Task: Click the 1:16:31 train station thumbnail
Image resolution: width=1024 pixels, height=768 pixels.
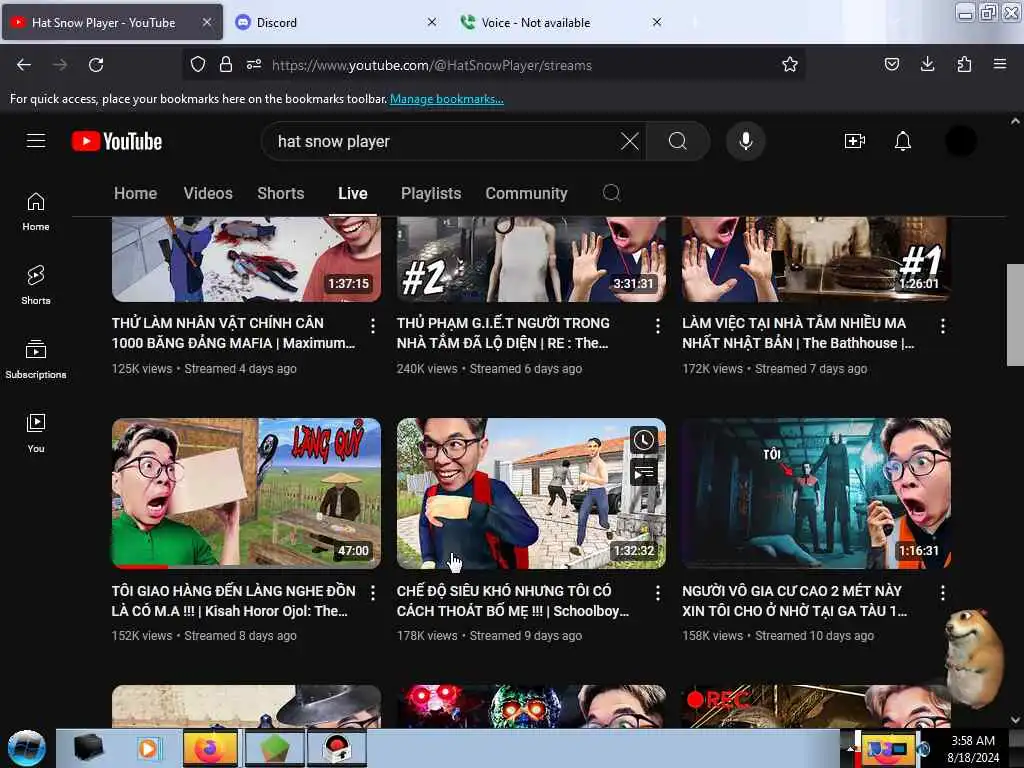Action: [x=816, y=493]
